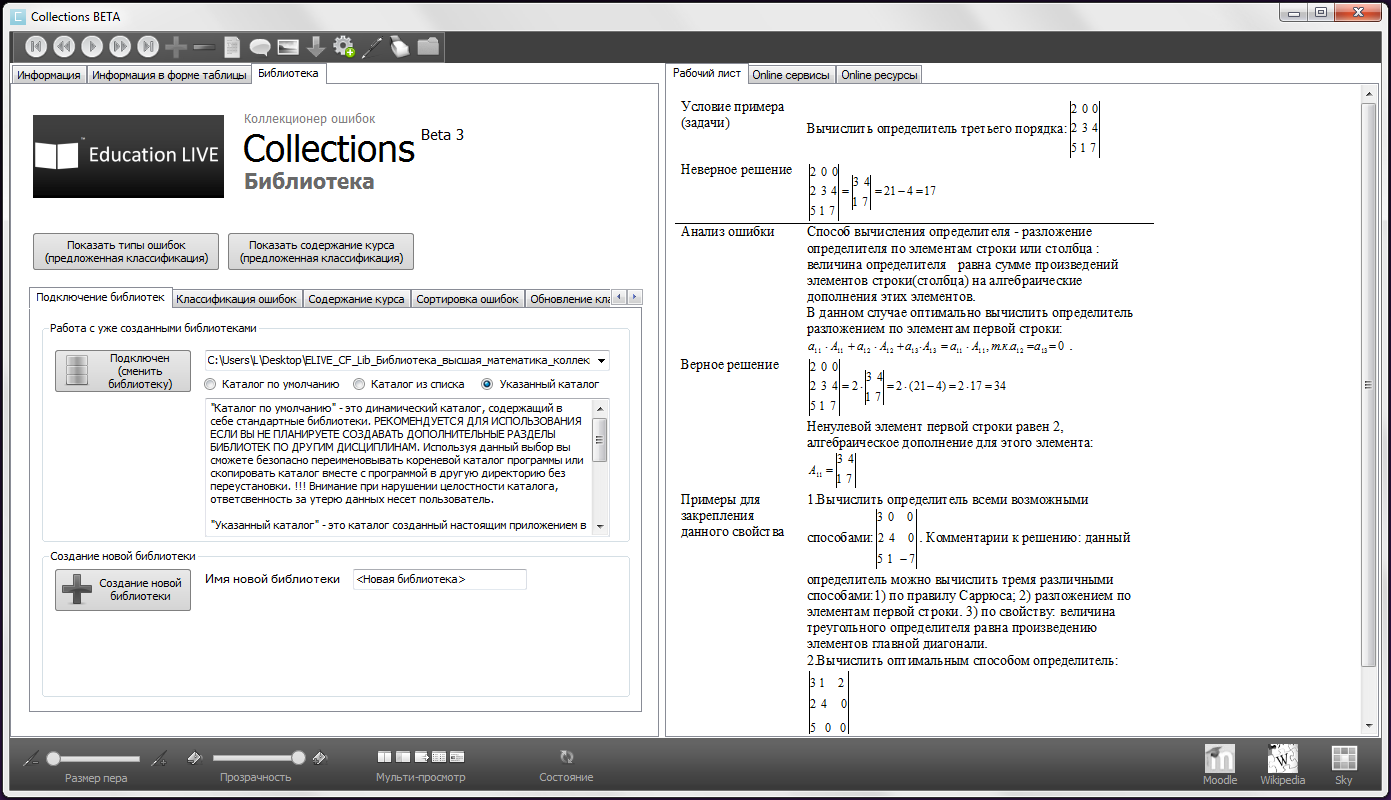Image resolution: width=1391 pixels, height=800 pixels.
Task: Click the lower transparency icon left of slider
Action: (196, 758)
